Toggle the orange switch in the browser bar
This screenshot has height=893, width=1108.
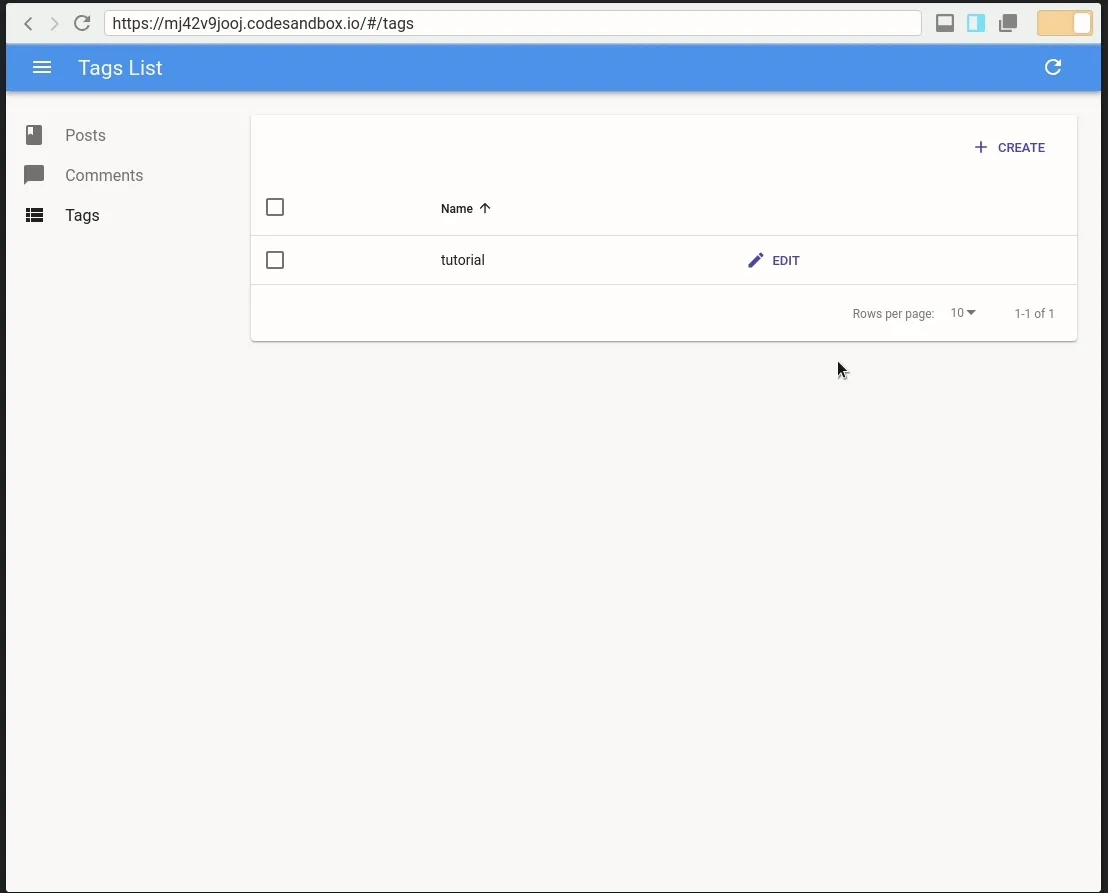click(x=1064, y=23)
